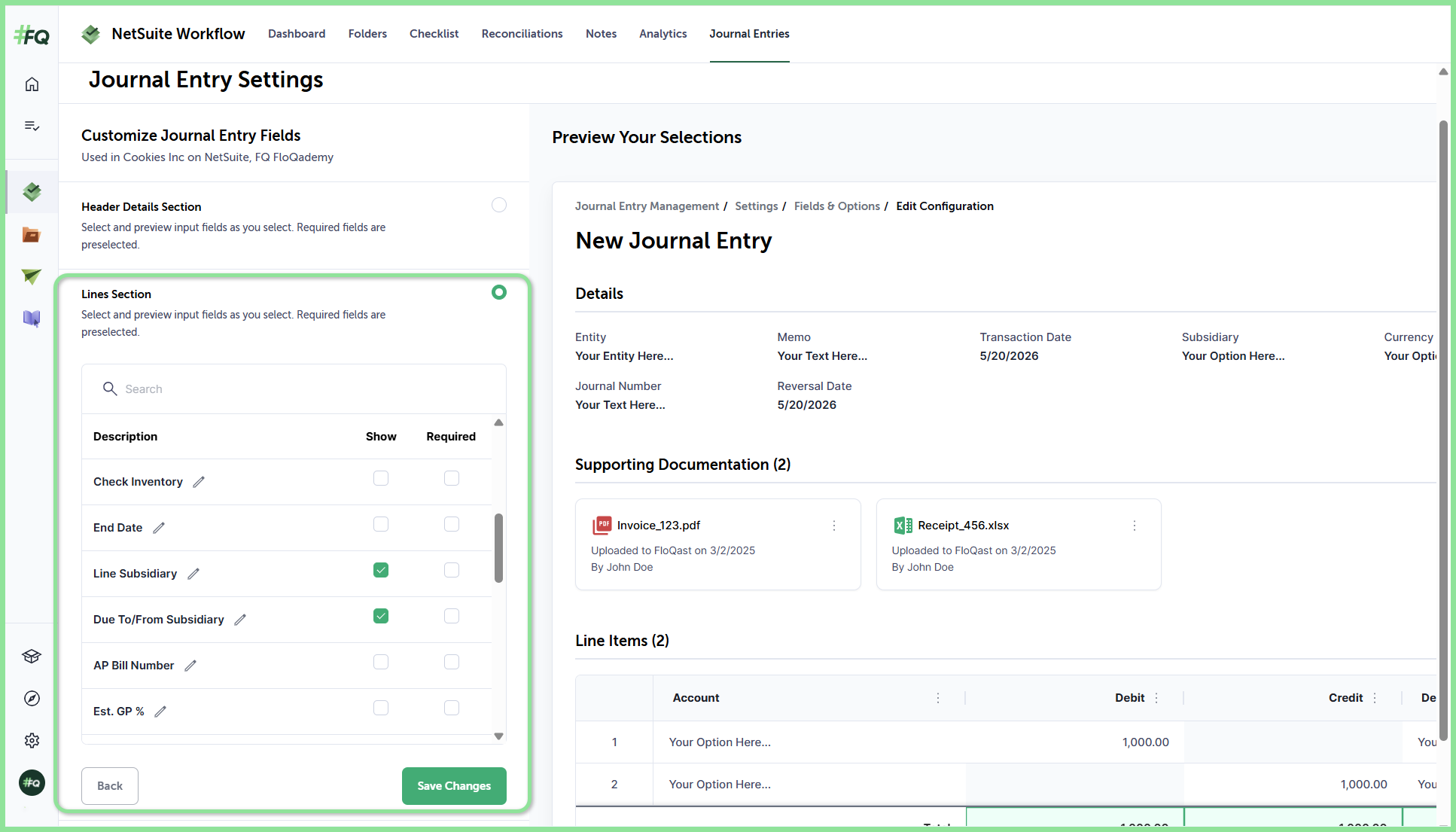Switch to the Folders tab

[x=367, y=34]
